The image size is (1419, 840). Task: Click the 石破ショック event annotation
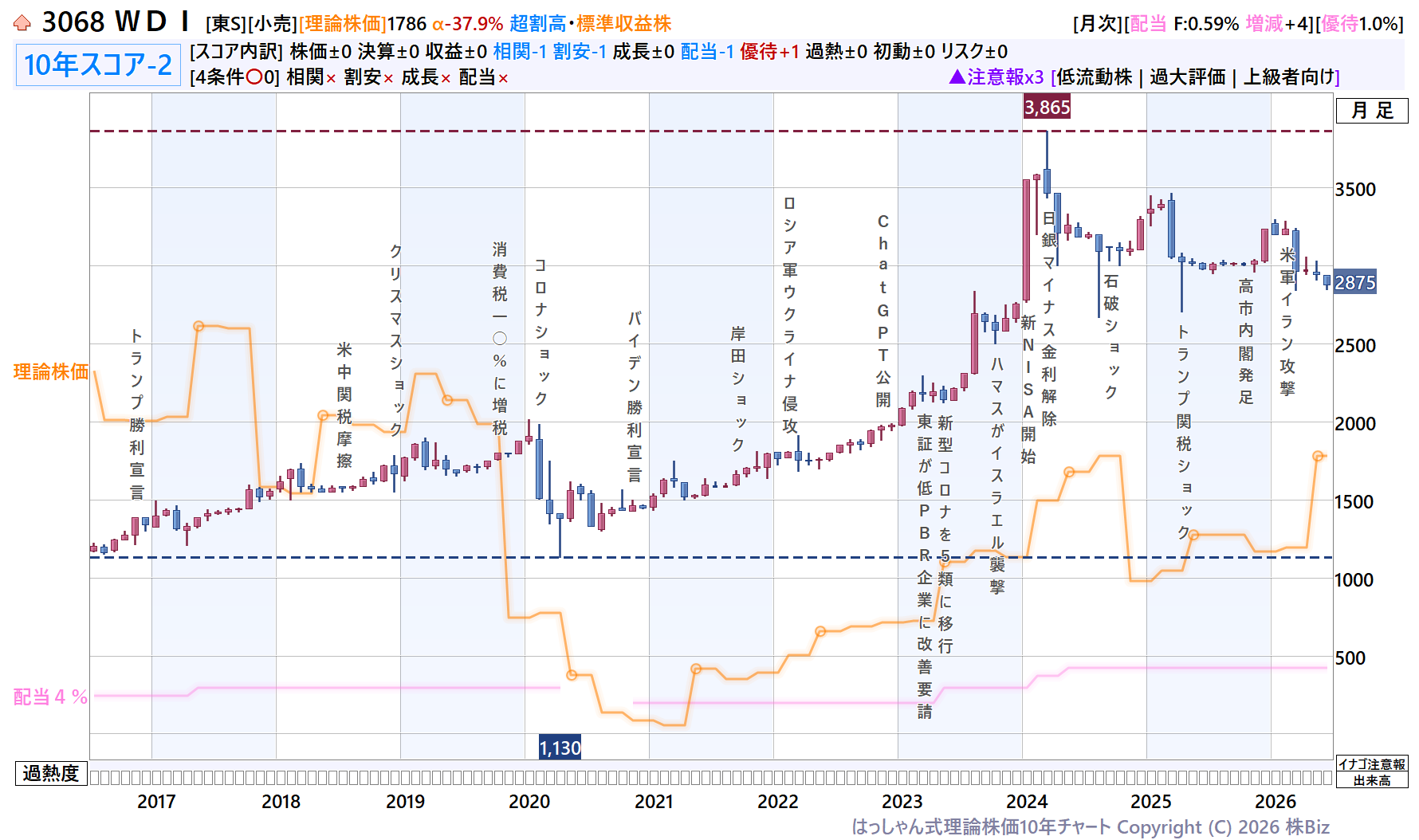1111,337
